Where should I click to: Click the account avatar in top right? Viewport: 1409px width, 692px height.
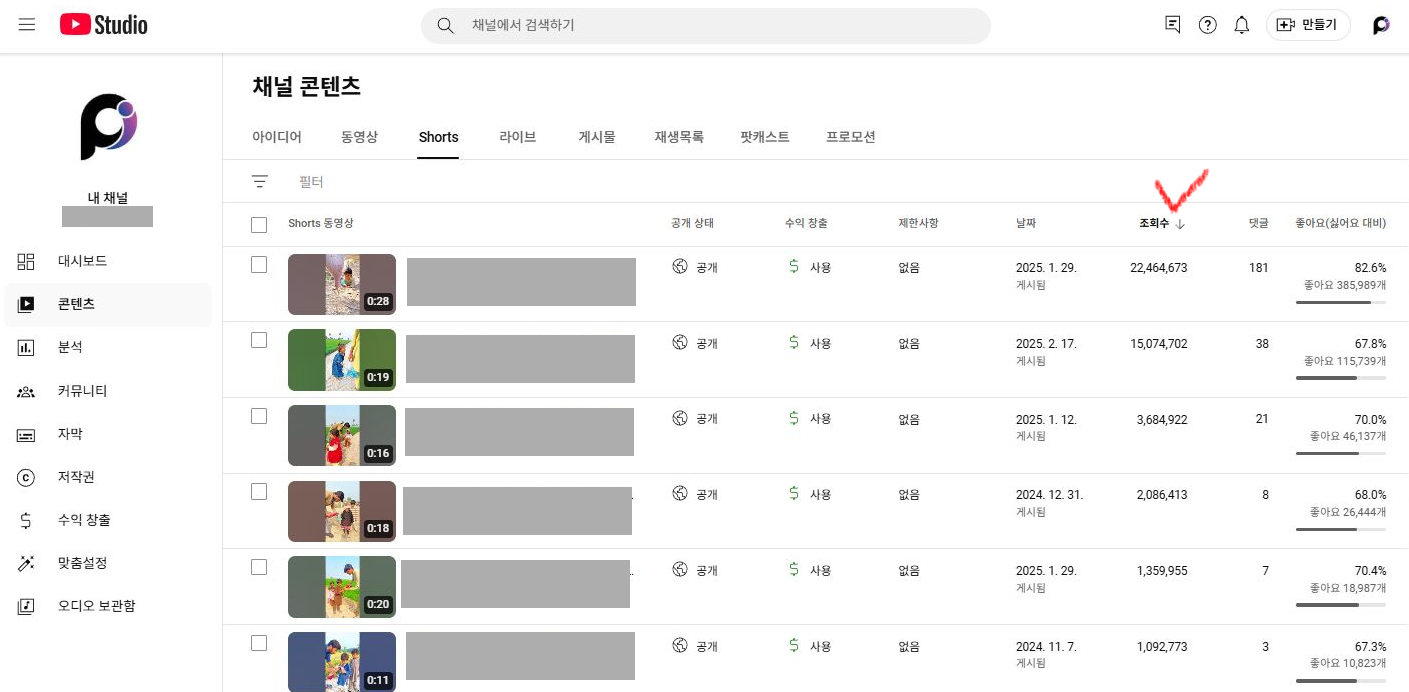1381,25
